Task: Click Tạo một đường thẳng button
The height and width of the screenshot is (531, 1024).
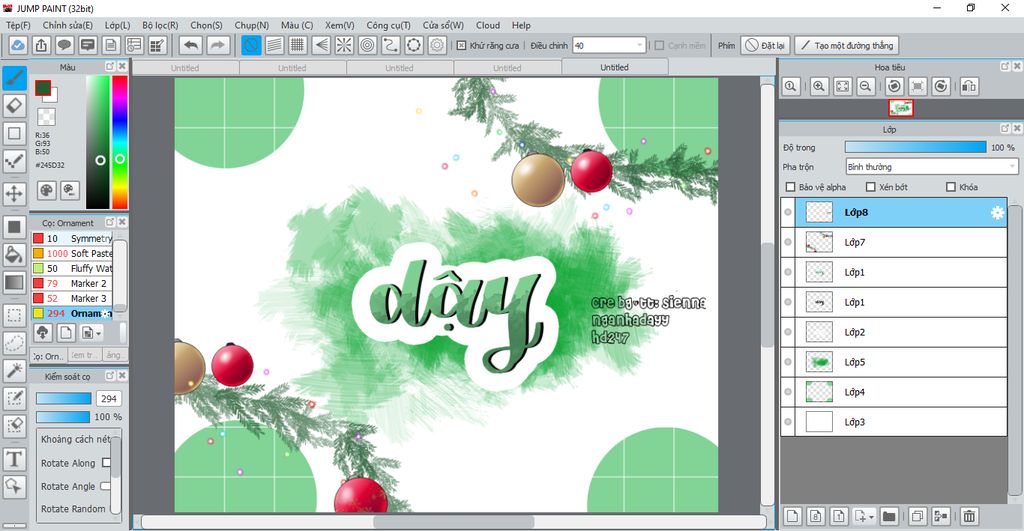Action: pyautogui.click(x=846, y=45)
